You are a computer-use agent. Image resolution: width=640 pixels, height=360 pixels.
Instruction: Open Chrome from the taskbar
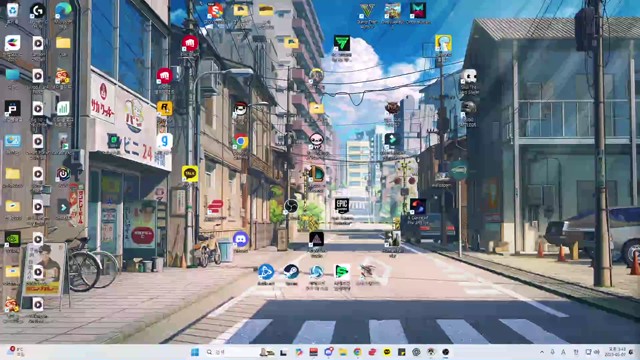point(358,352)
